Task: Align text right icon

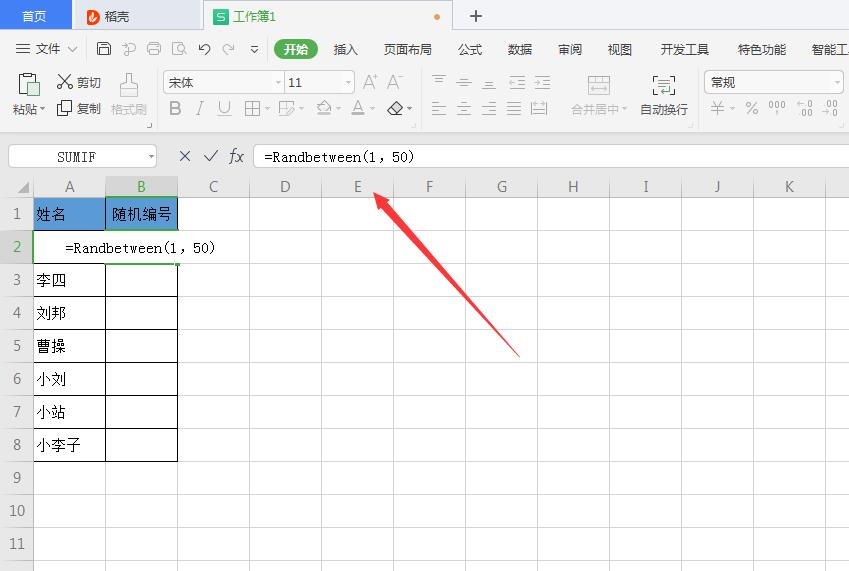Action: (x=489, y=108)
